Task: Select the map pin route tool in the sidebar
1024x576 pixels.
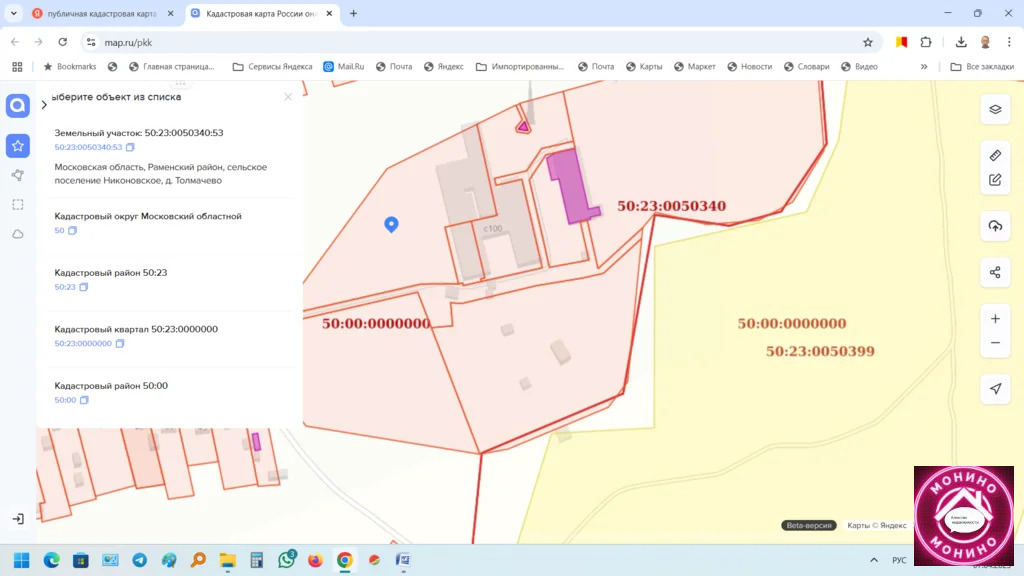Action: [18, 175]
